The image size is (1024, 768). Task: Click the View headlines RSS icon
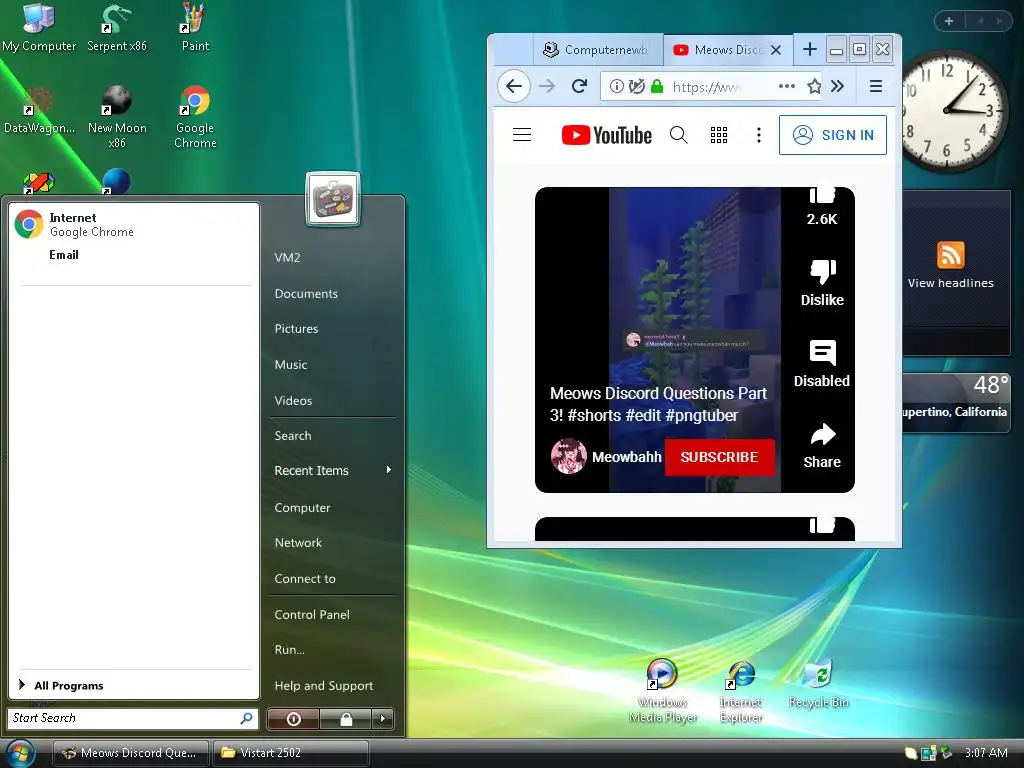coord(950,255)
